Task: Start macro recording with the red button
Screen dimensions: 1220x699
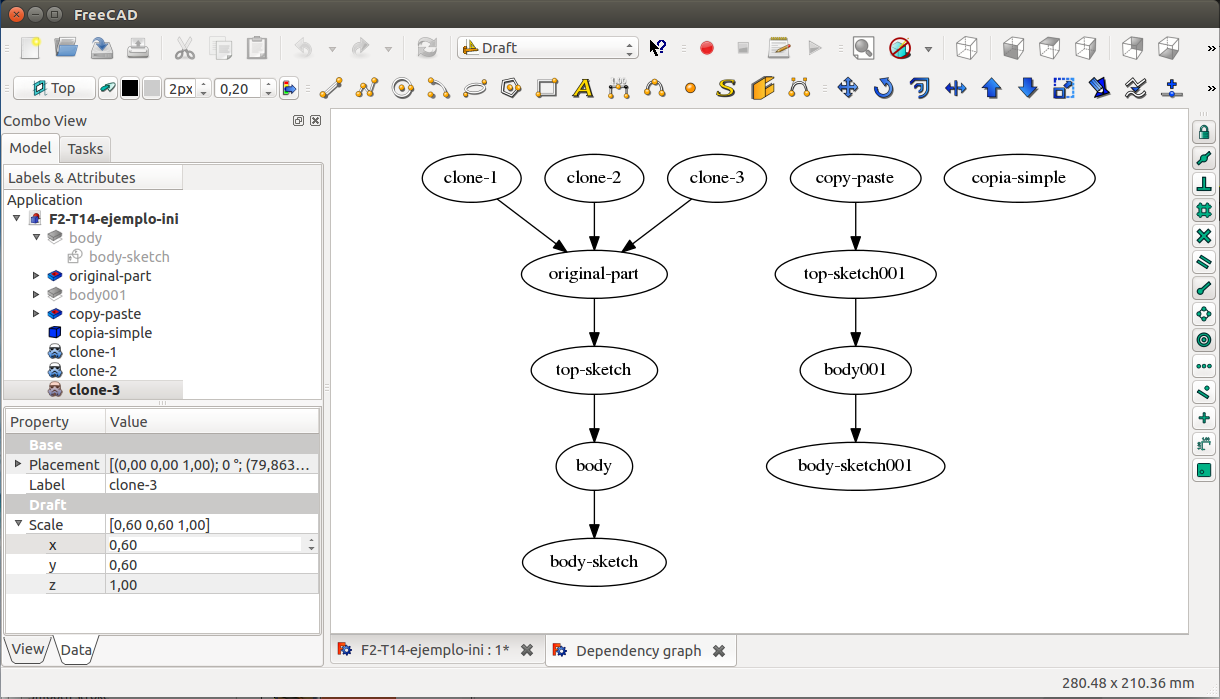Action: (x=707, y=48)
